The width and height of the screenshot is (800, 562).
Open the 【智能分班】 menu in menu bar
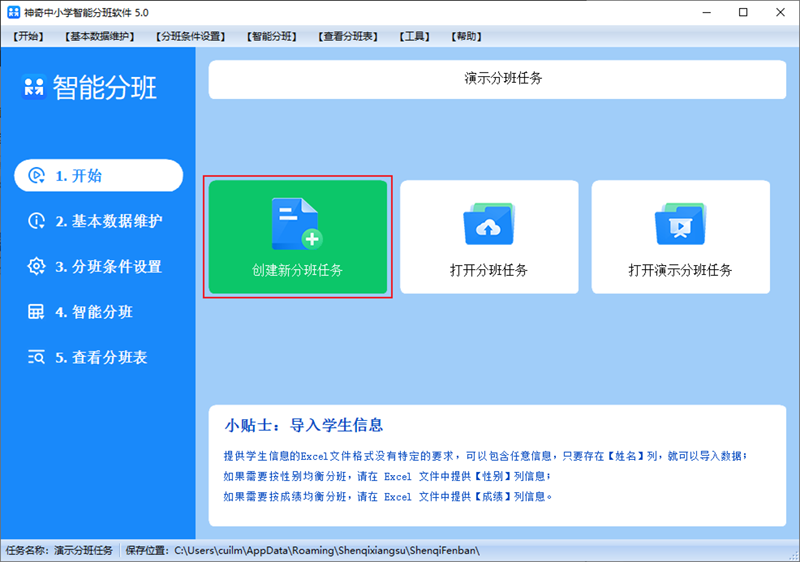pyautogui.click(x=271, y=37)
